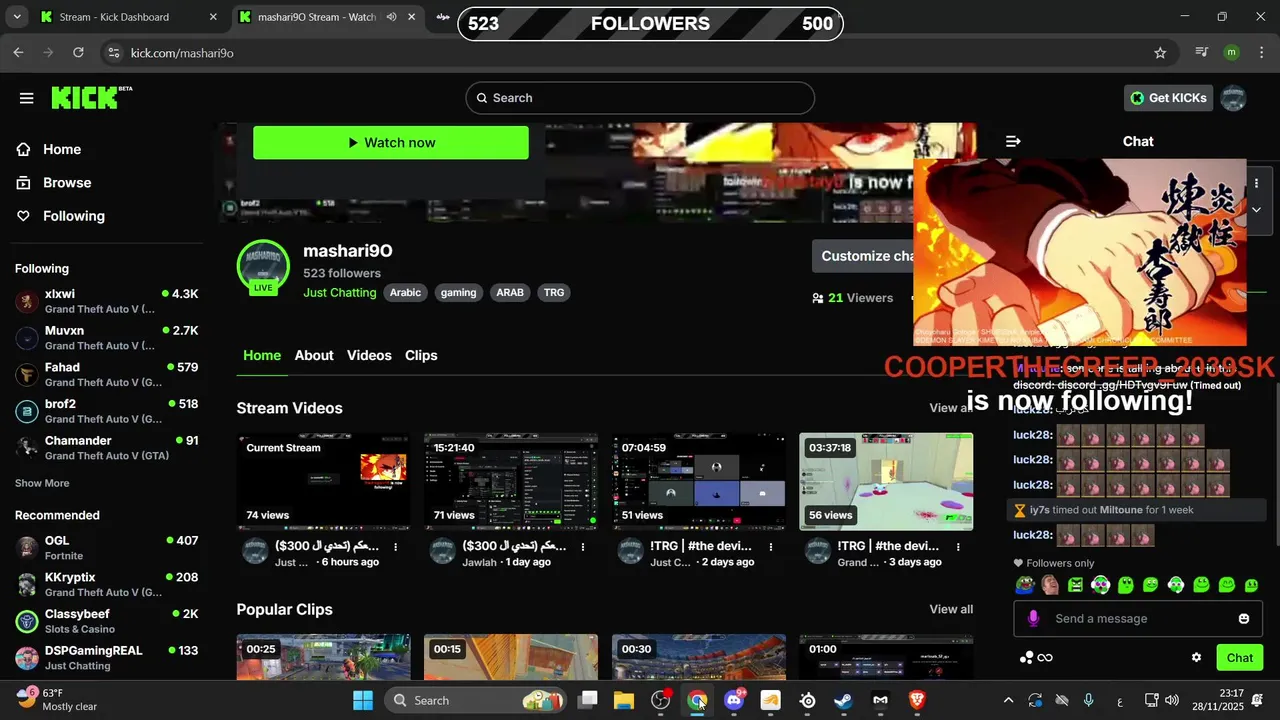Open options for the 07:04:59 video
Image resolution: width=1280 pixels, height=720 pixels.
point(771,547)
